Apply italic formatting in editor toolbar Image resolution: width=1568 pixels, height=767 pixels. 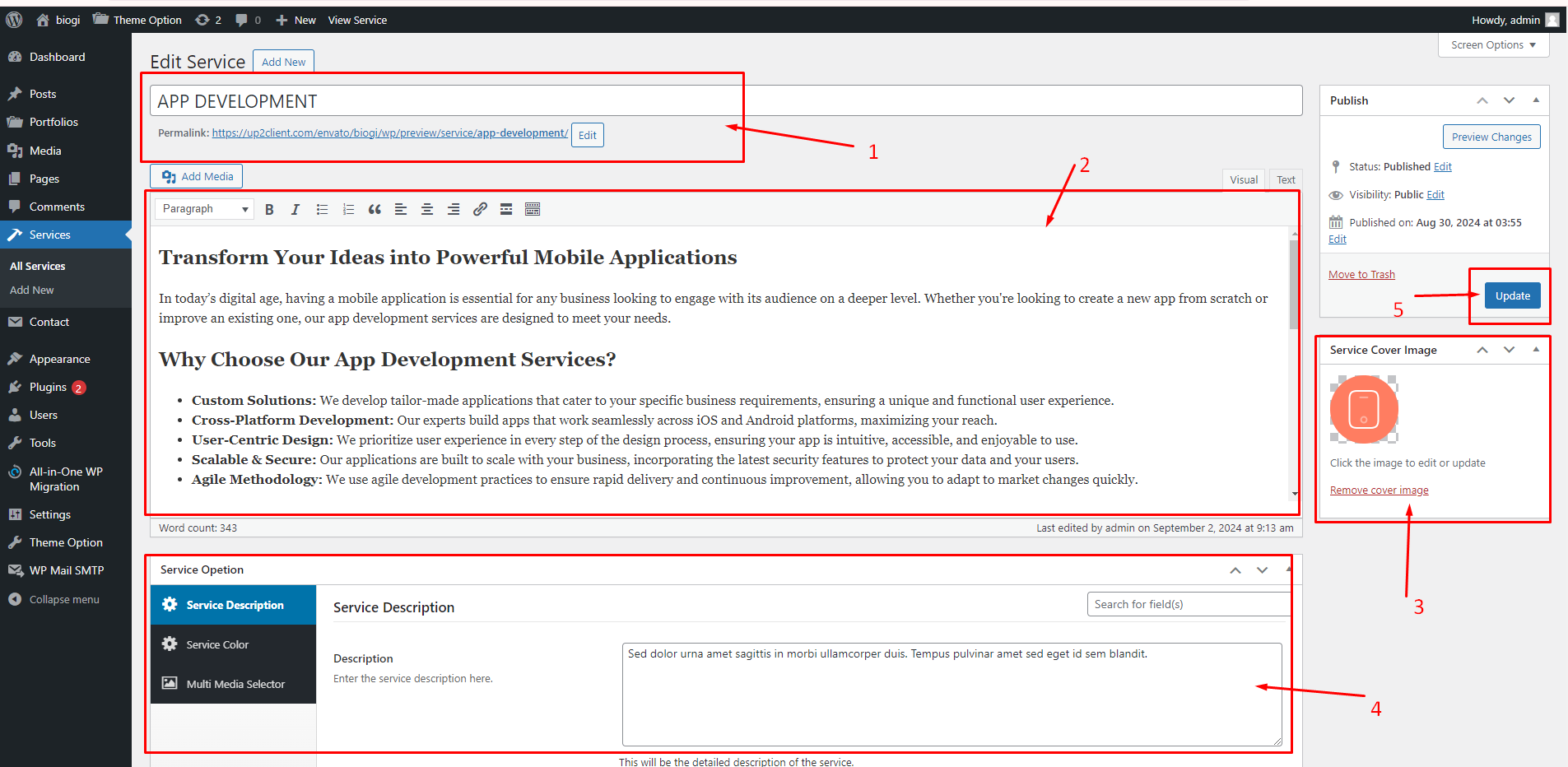[x=295, y=210]
